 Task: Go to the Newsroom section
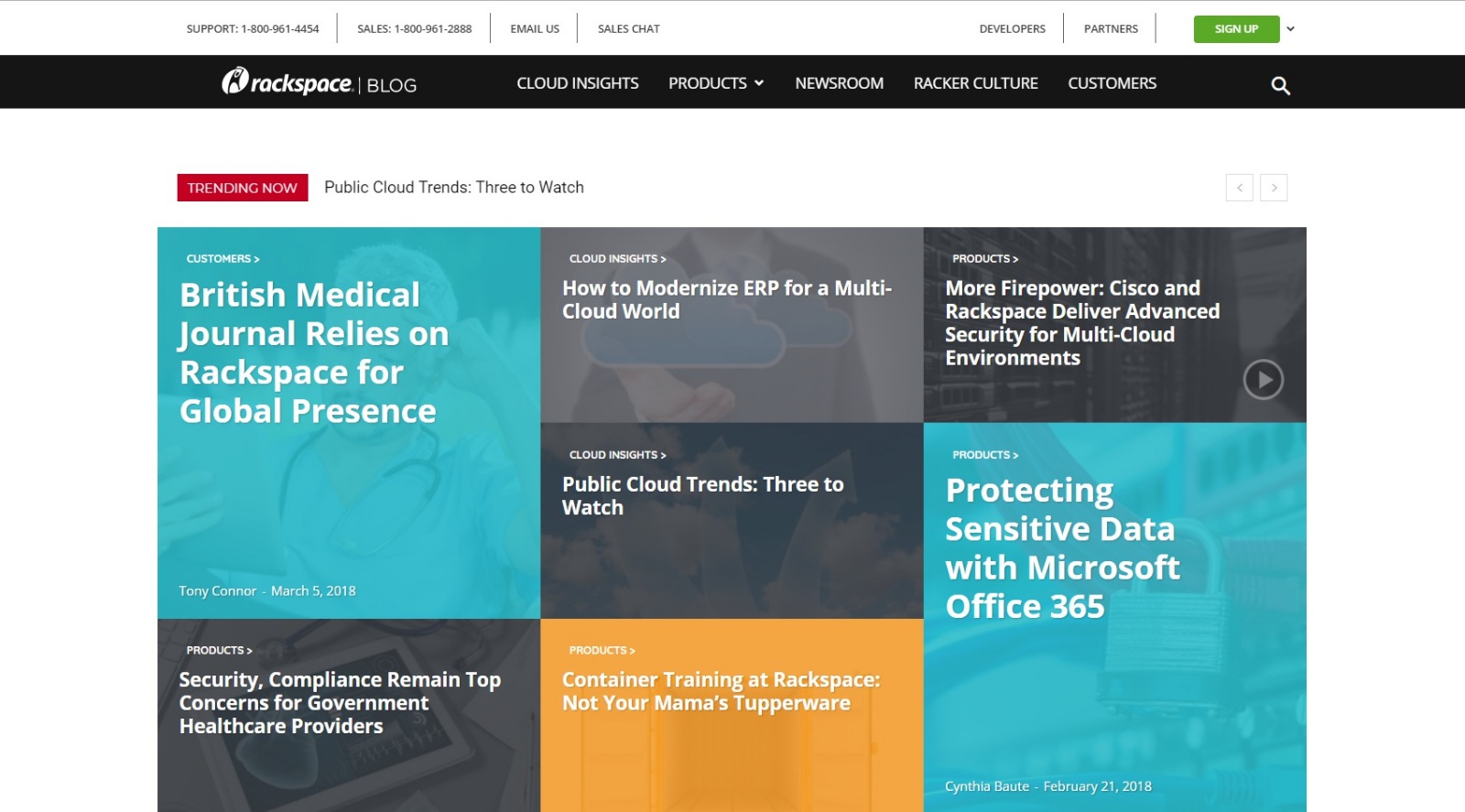840,83
